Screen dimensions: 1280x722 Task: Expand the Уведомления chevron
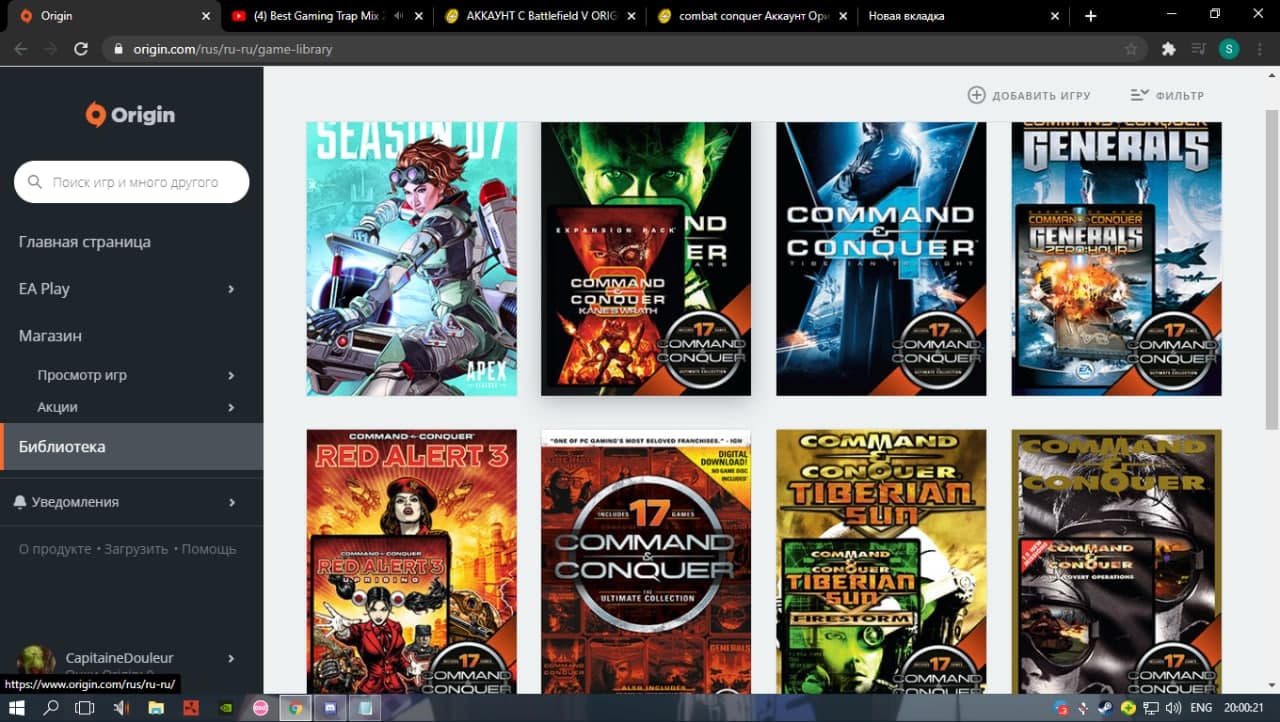[231, 502]
